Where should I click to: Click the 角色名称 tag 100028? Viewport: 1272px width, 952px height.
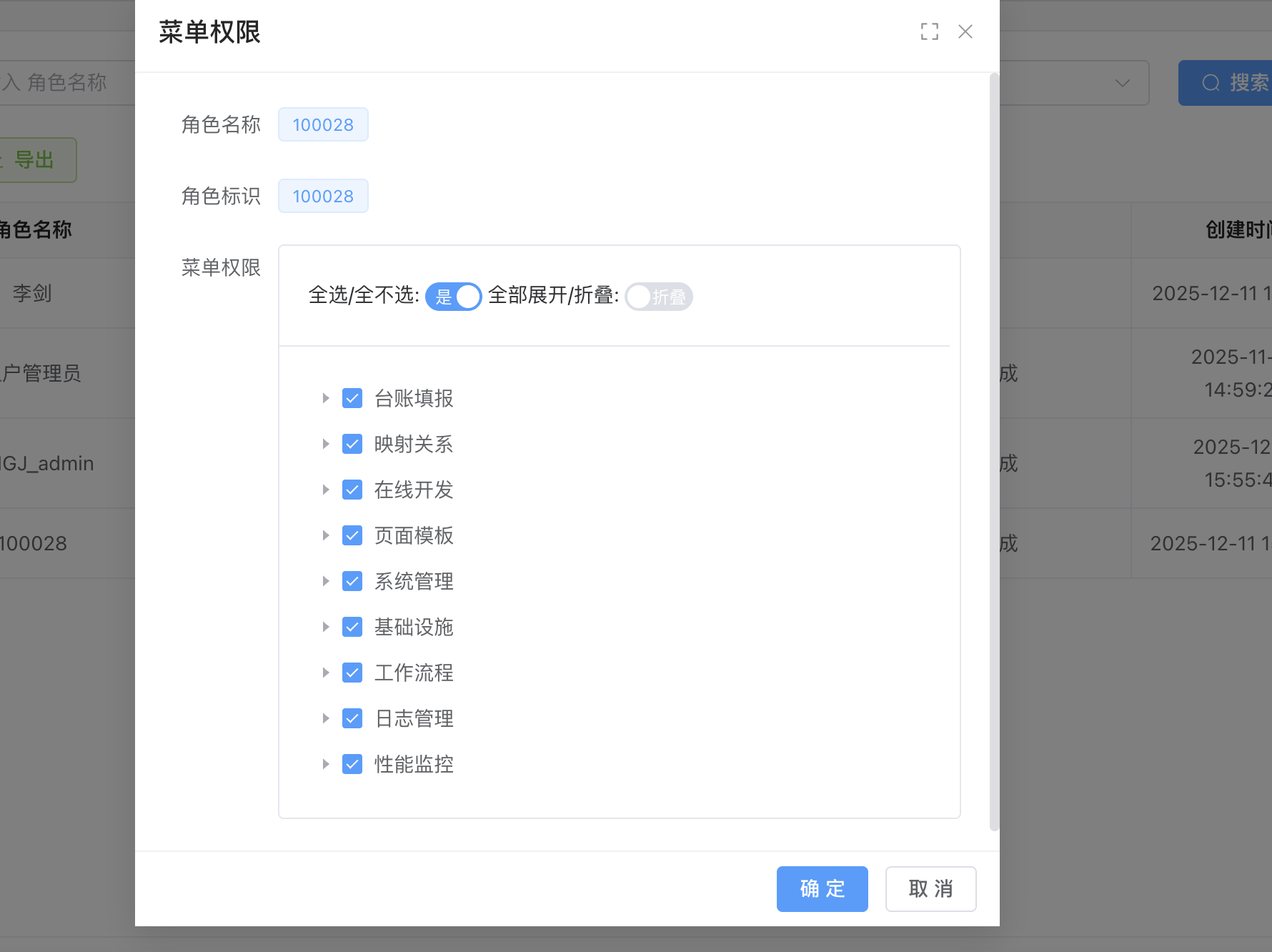point(323,125)
